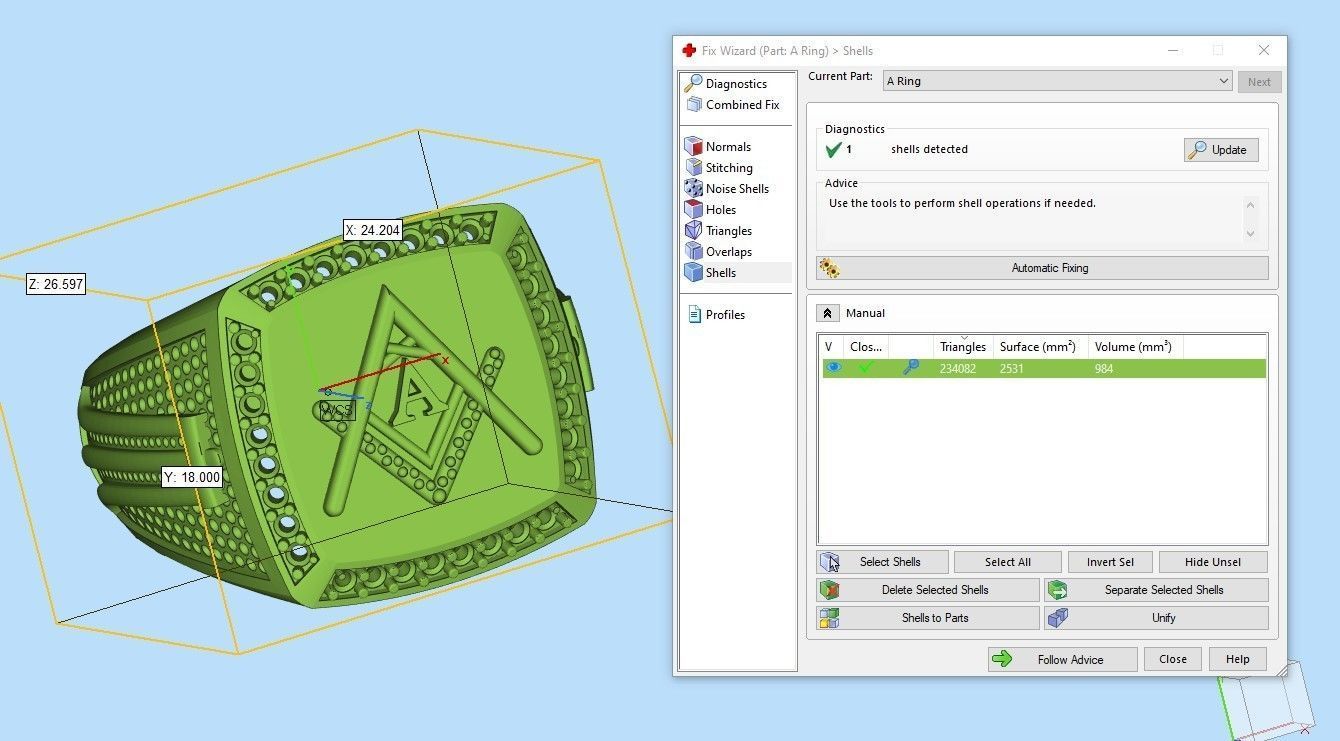Click the Select All button
The height and width of the screenshot is (741, 1340).
[1007, 562]
